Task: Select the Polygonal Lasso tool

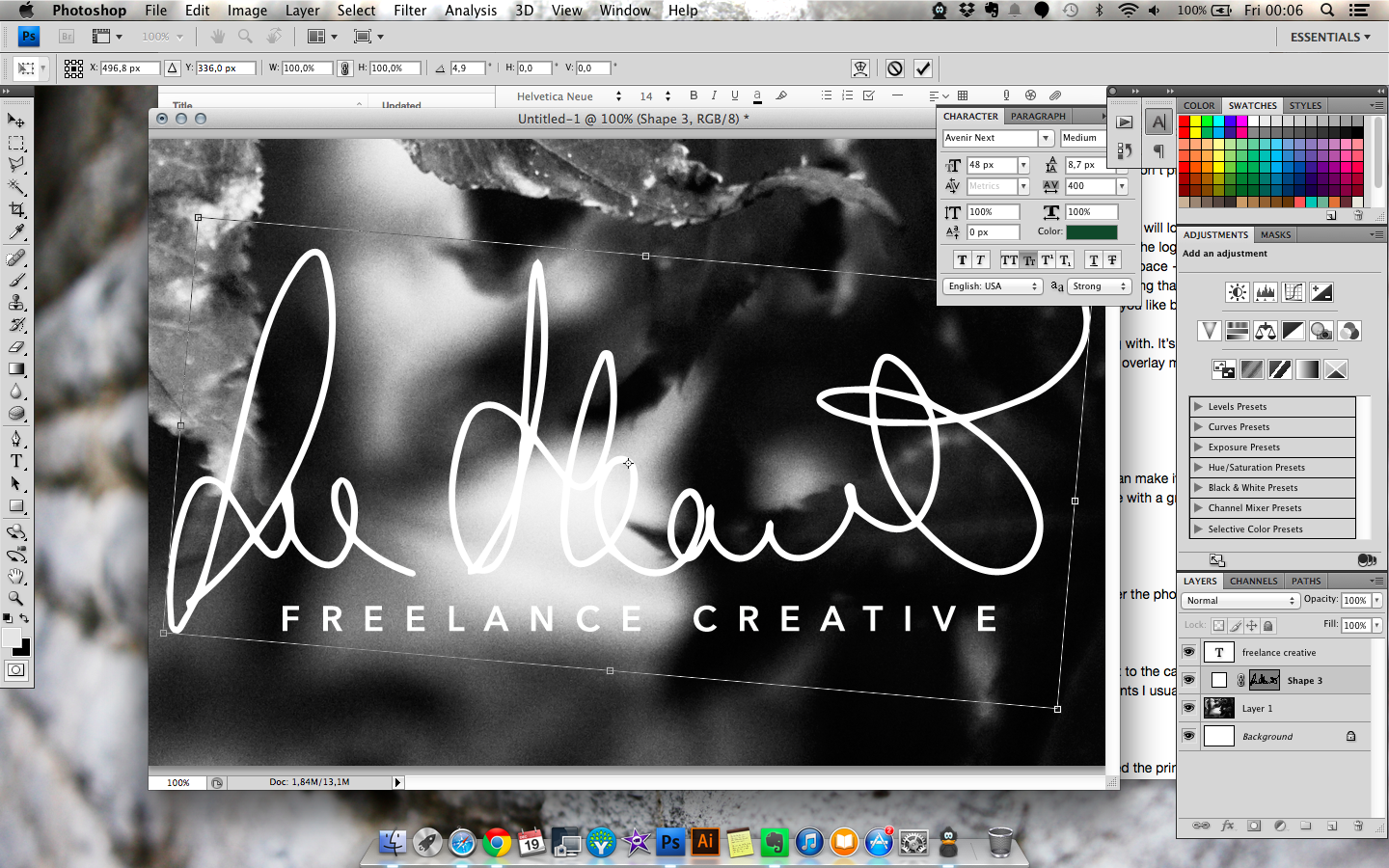Action: coord(16,165)
